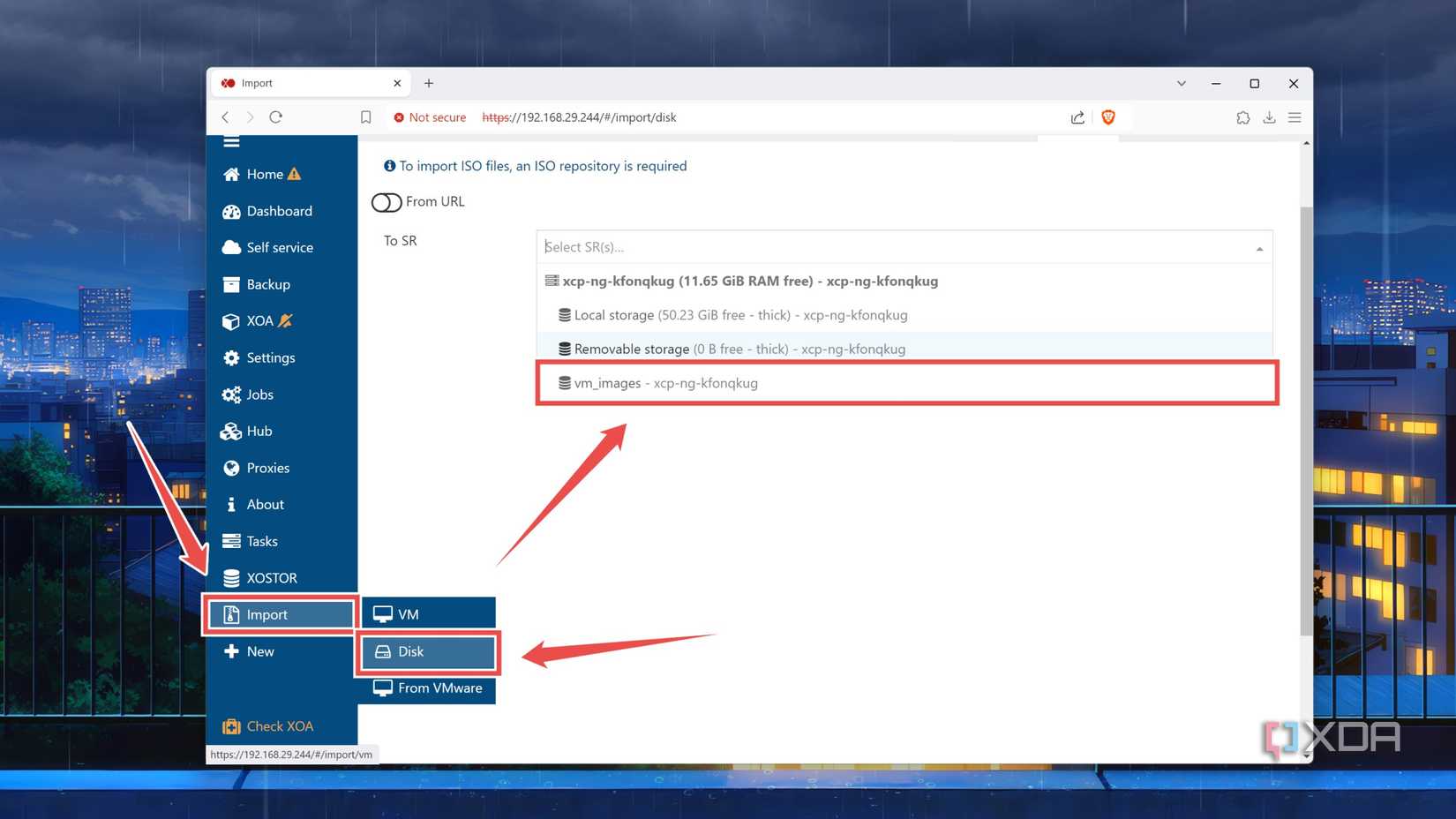Select Disk in Import submenu
This screenshot has width=1456, height=819.
pos(429,651)
